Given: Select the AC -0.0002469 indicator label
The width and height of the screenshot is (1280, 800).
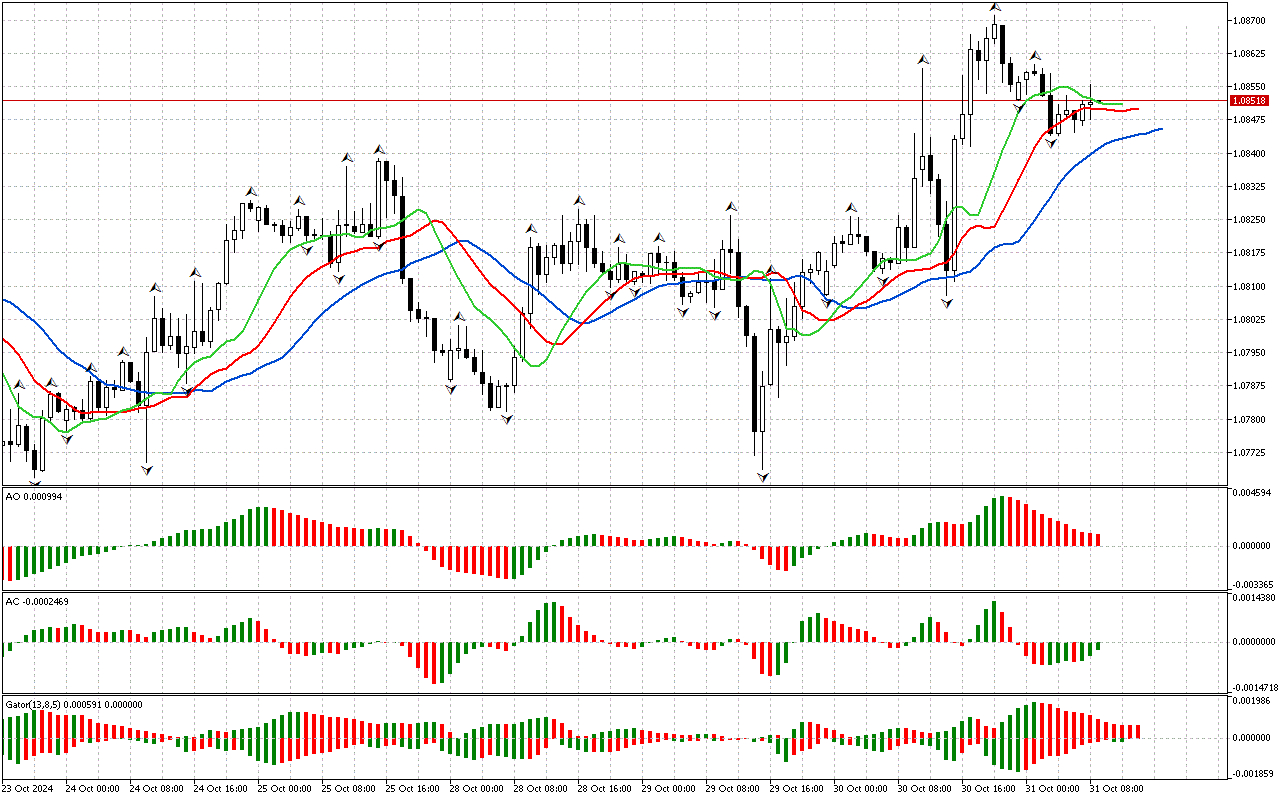Looking at the screenshot, I should coord(37,601).
